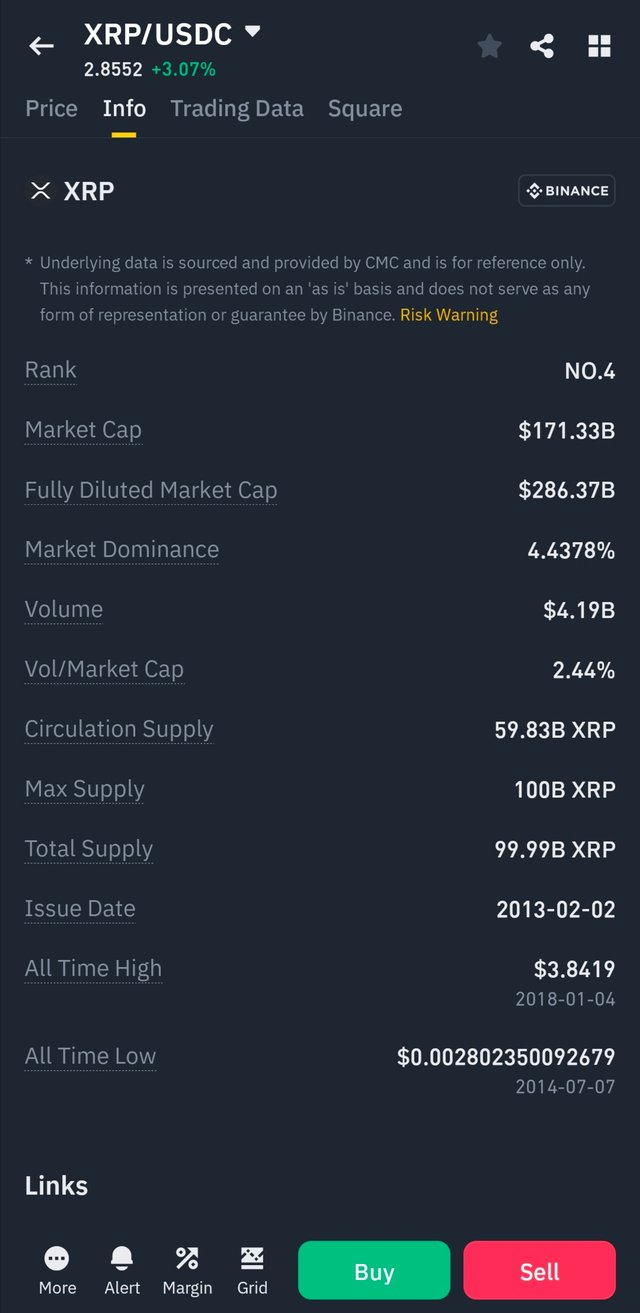
Task: Open the More options icon
Action: click(57, 1259)
